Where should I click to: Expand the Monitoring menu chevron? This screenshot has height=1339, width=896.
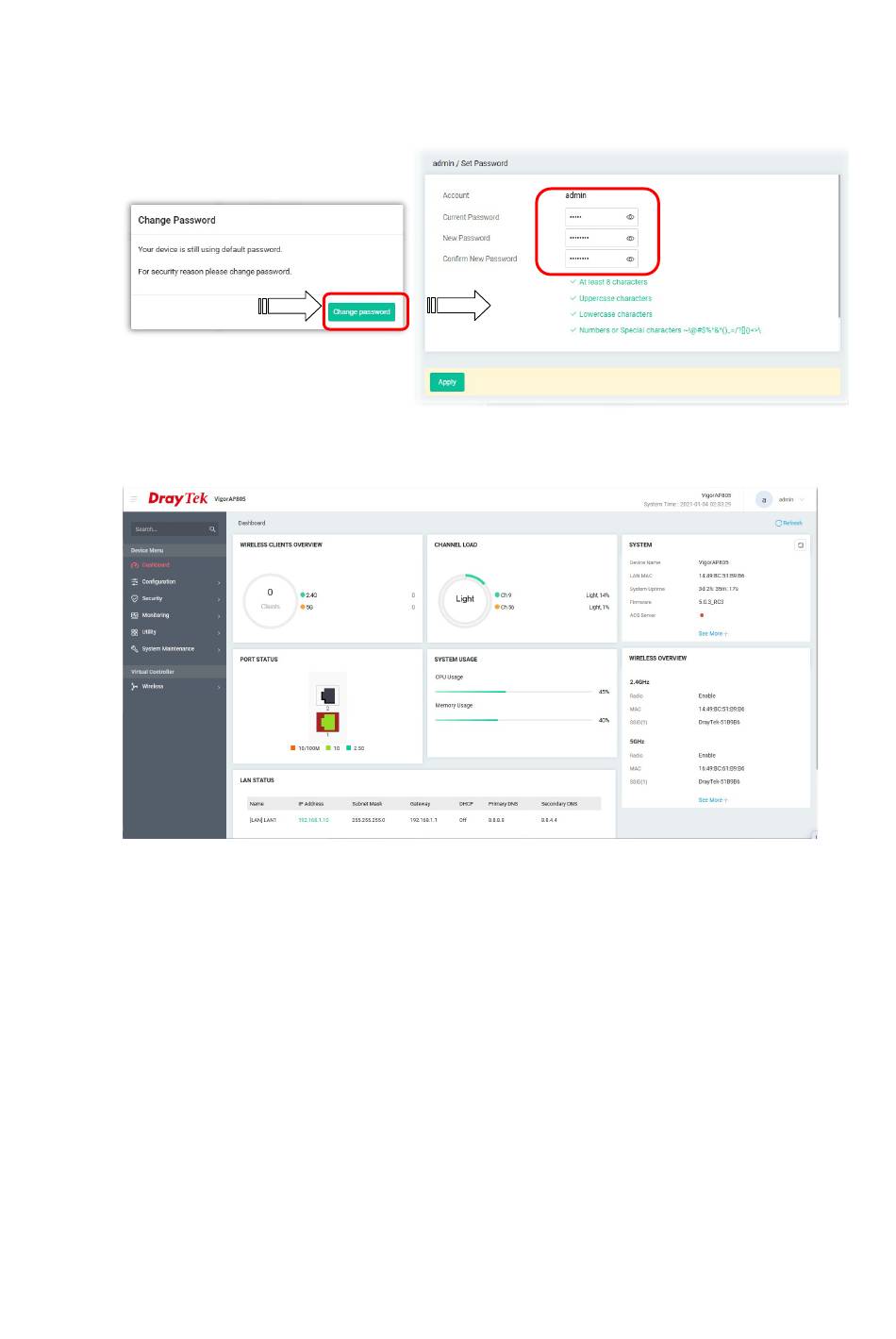220,616
